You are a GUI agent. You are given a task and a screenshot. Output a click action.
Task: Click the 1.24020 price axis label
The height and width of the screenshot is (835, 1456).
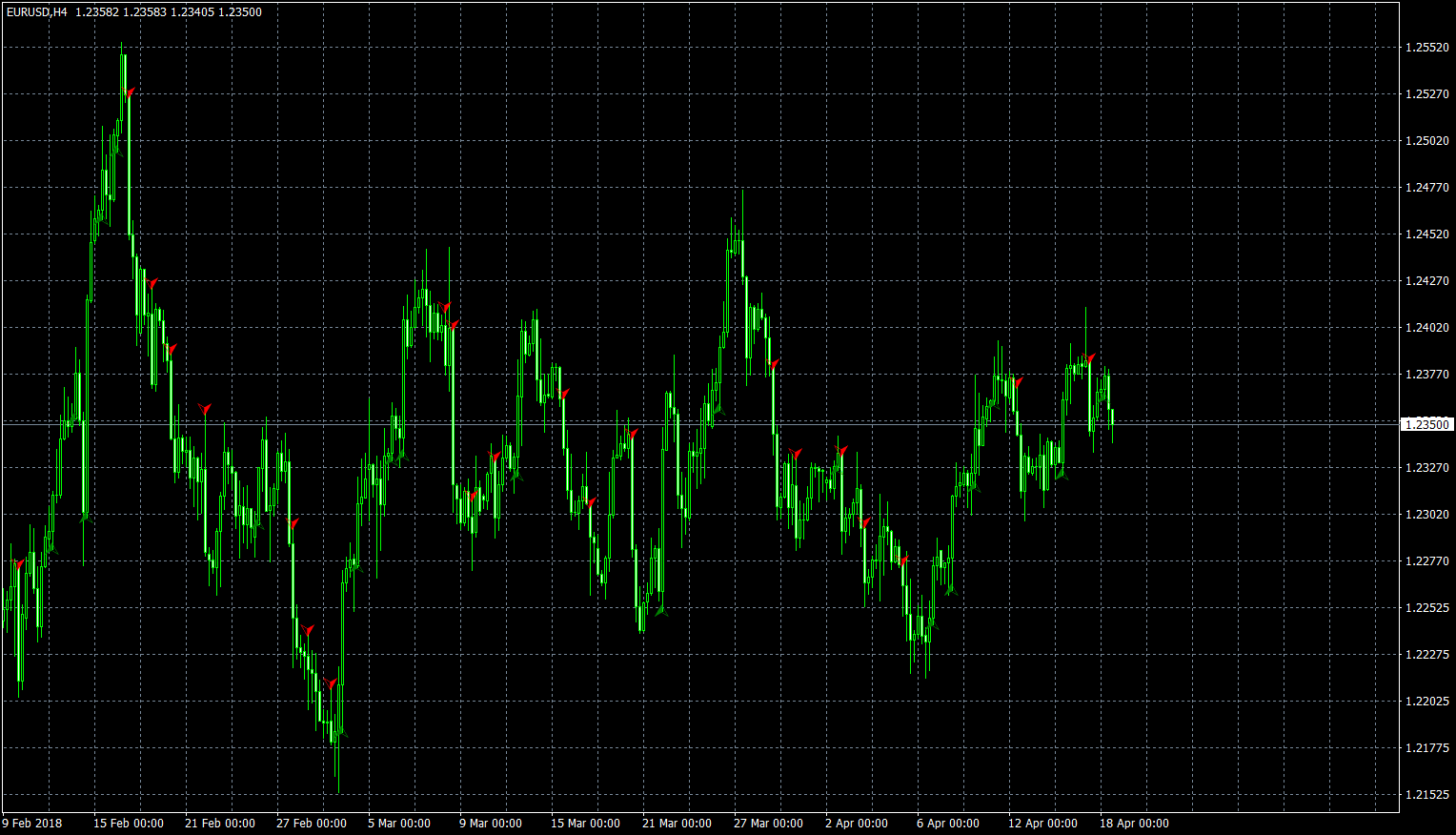click(x=1427, y=328)
